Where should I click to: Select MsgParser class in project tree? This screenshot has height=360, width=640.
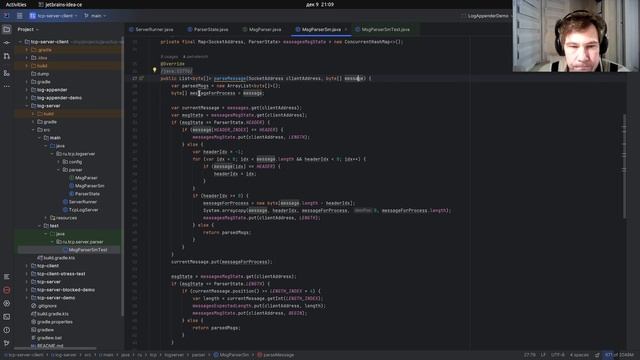coord(83,178)
